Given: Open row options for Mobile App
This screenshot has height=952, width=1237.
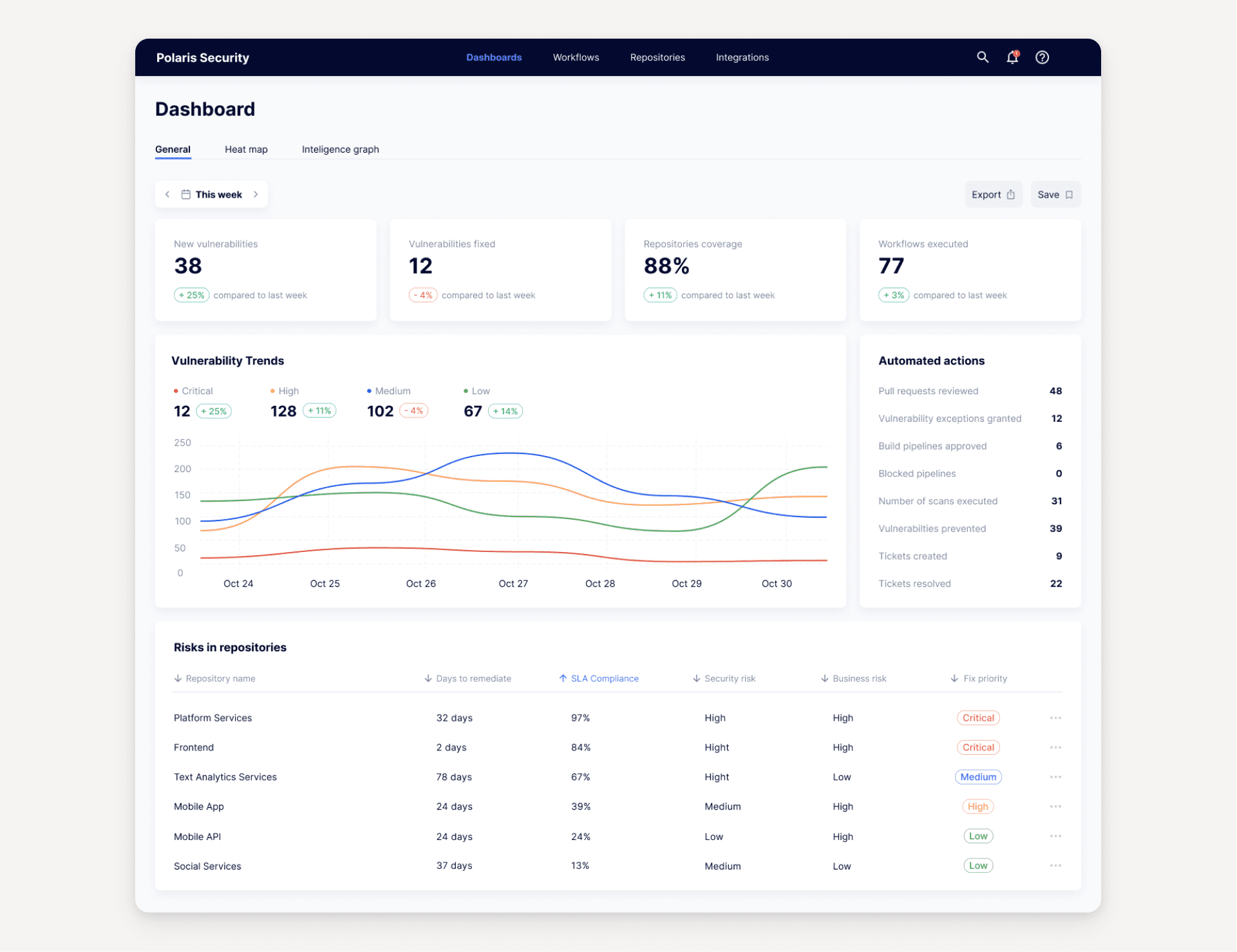Looking at the screenshot, I should point(1055,806).
